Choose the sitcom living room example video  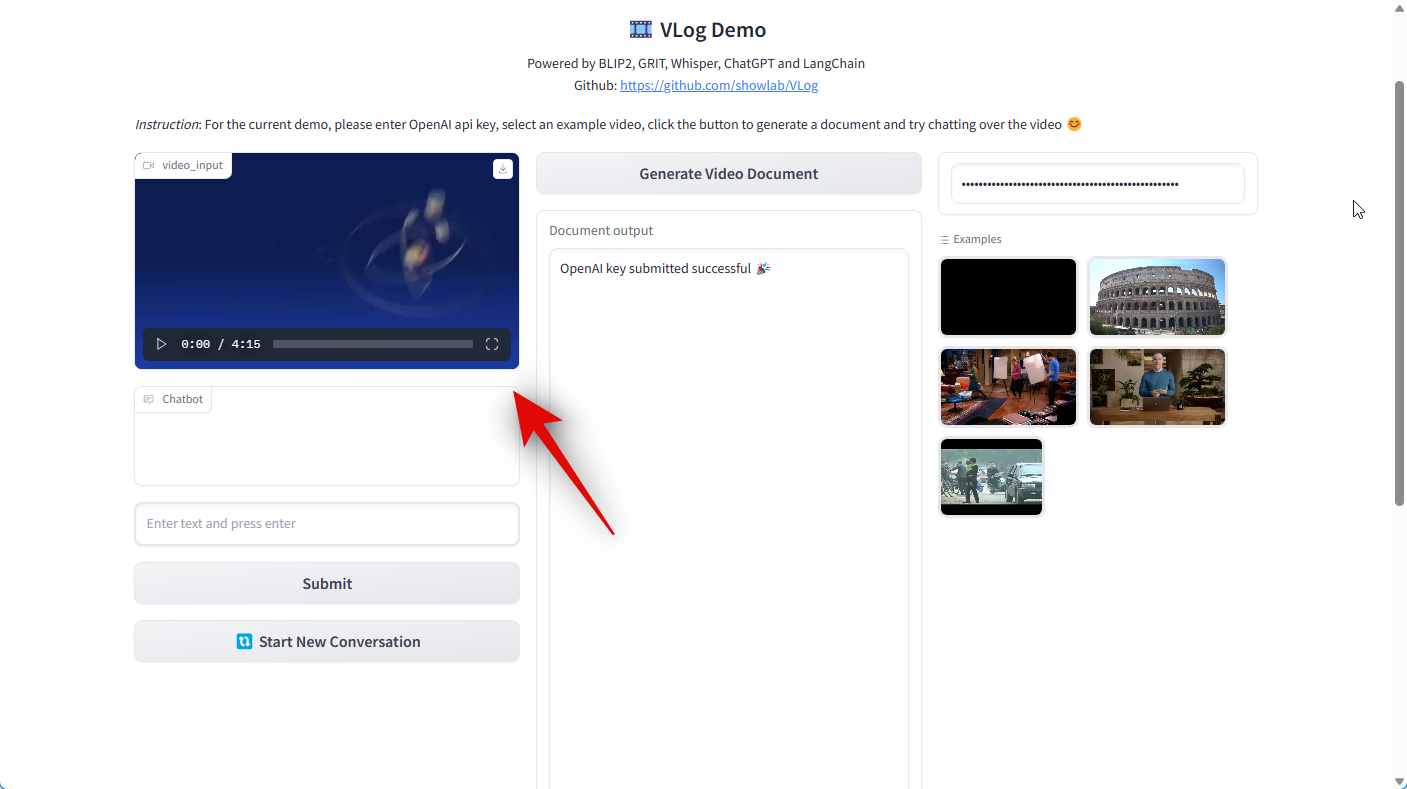(x=1008, y=387)
